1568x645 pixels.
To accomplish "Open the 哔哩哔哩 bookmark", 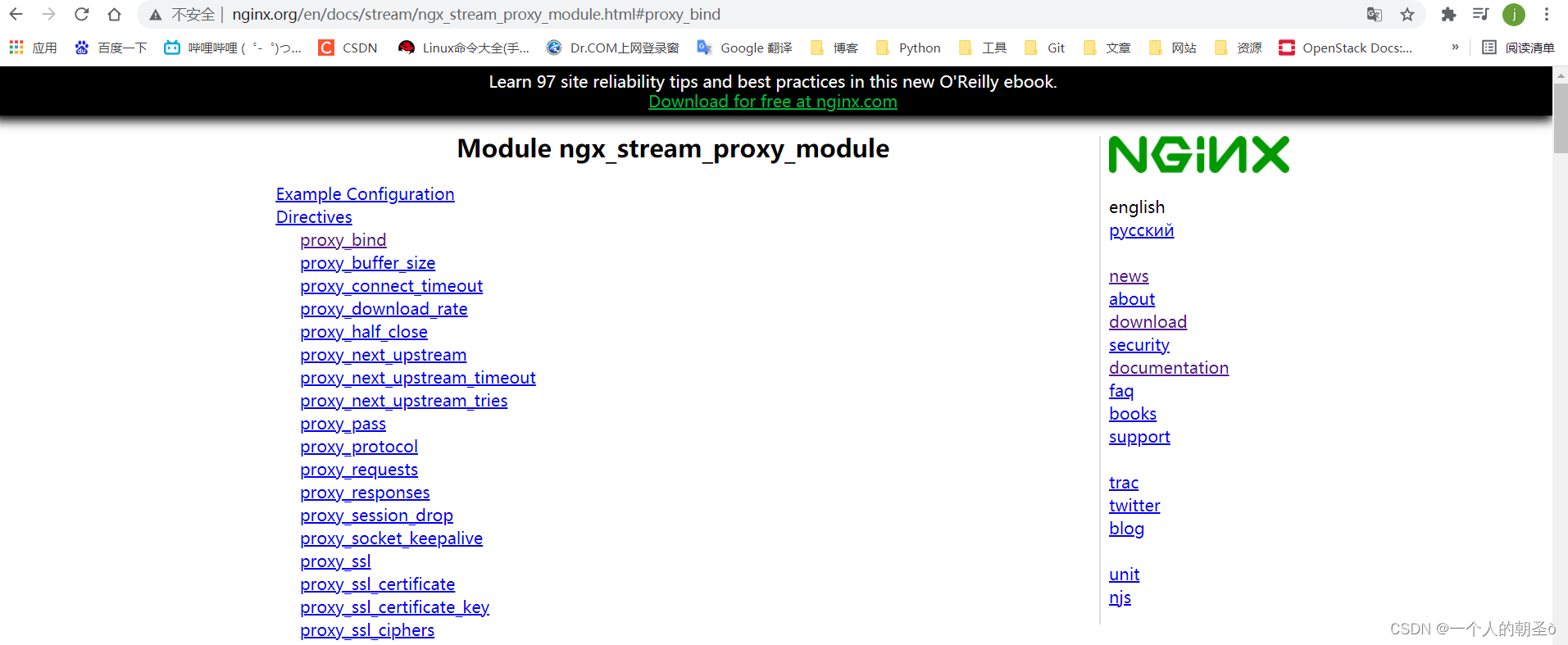I will click(x=233, y=48).
